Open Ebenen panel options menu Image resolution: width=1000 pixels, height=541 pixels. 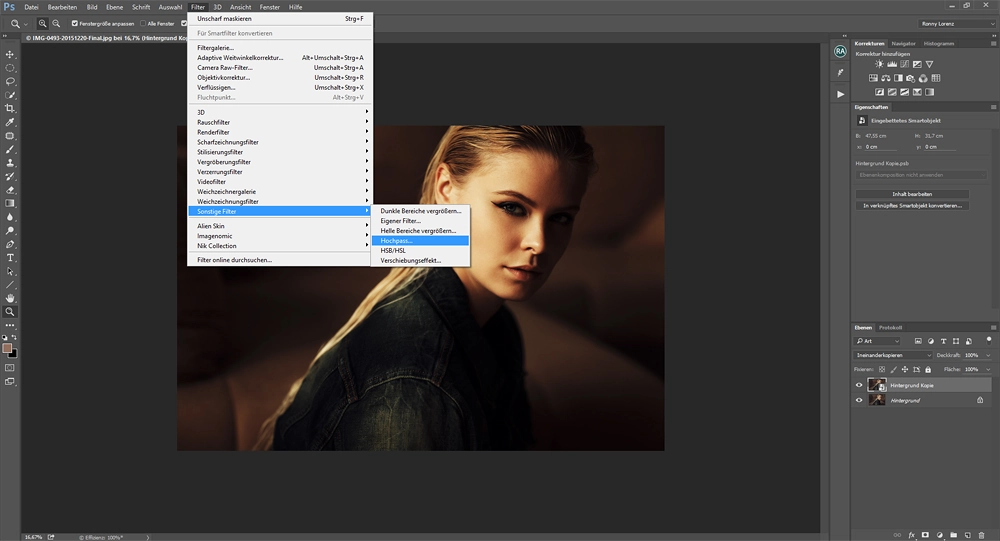click(993, 327)
